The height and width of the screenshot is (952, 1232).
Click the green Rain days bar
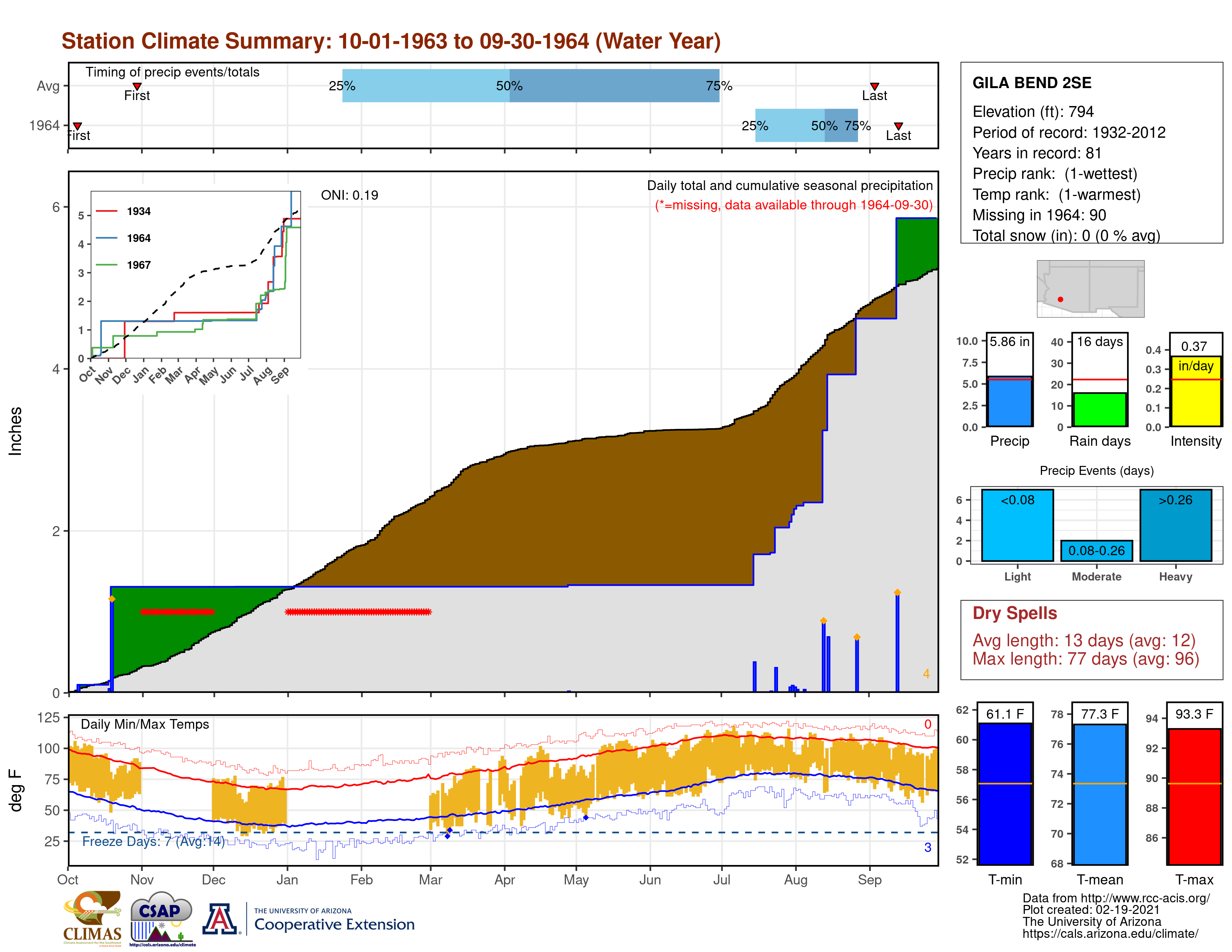coord(1100,410)
